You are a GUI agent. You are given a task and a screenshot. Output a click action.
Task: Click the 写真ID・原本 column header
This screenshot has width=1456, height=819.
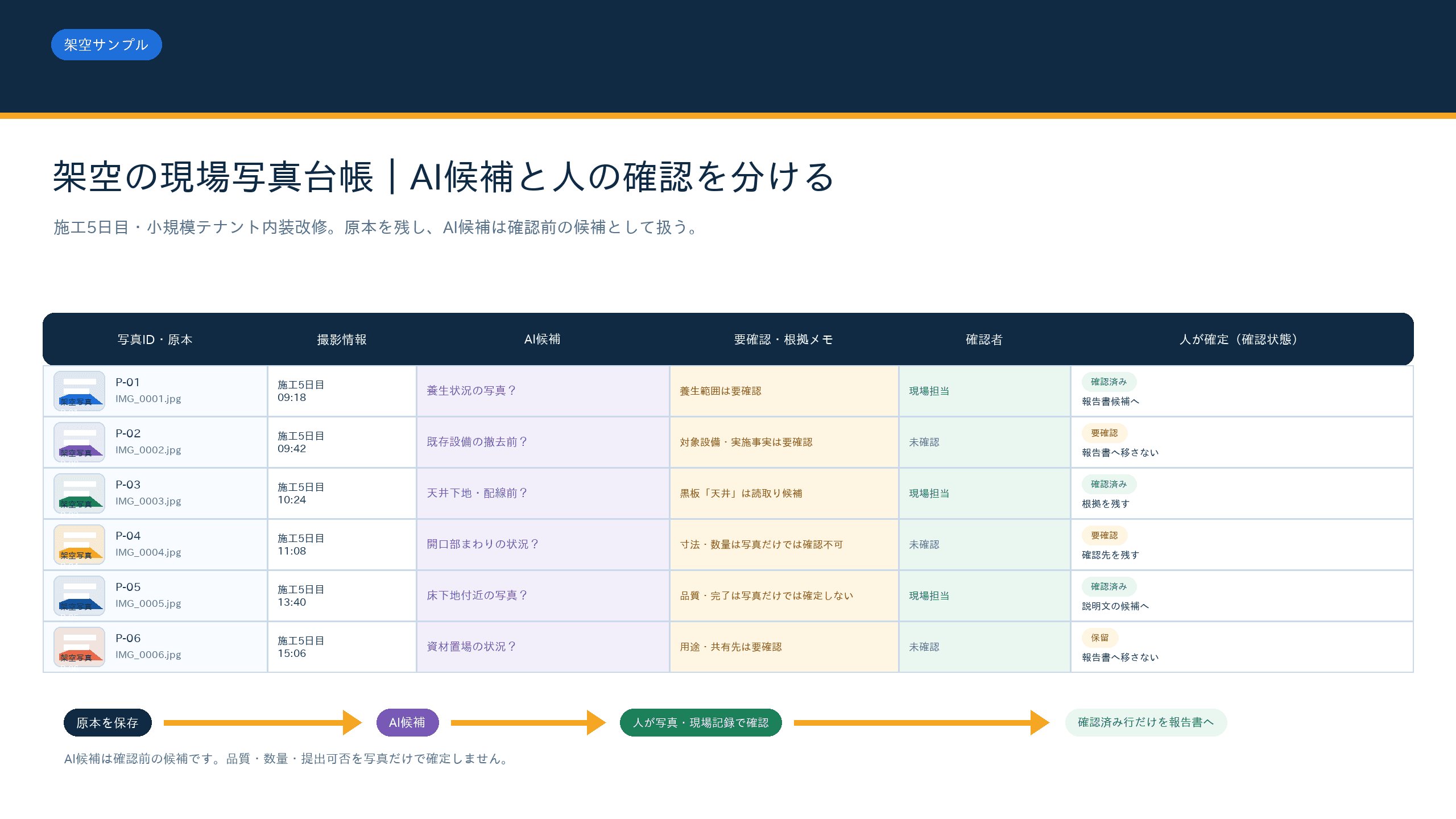pyautogui.click(x=155, y=340)
